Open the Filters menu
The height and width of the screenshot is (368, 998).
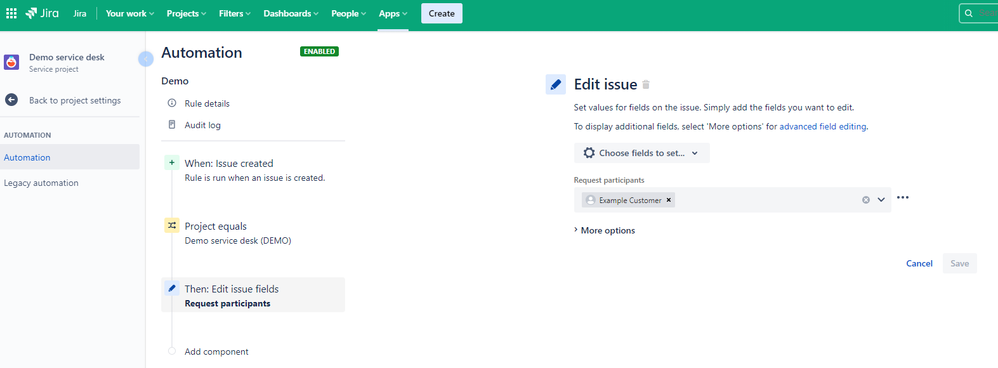pos(234,13)
